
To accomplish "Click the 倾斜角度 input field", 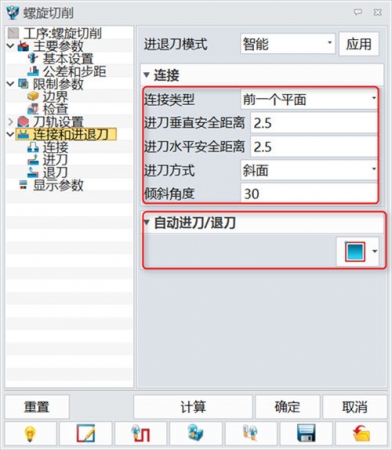I will [309, 194].
